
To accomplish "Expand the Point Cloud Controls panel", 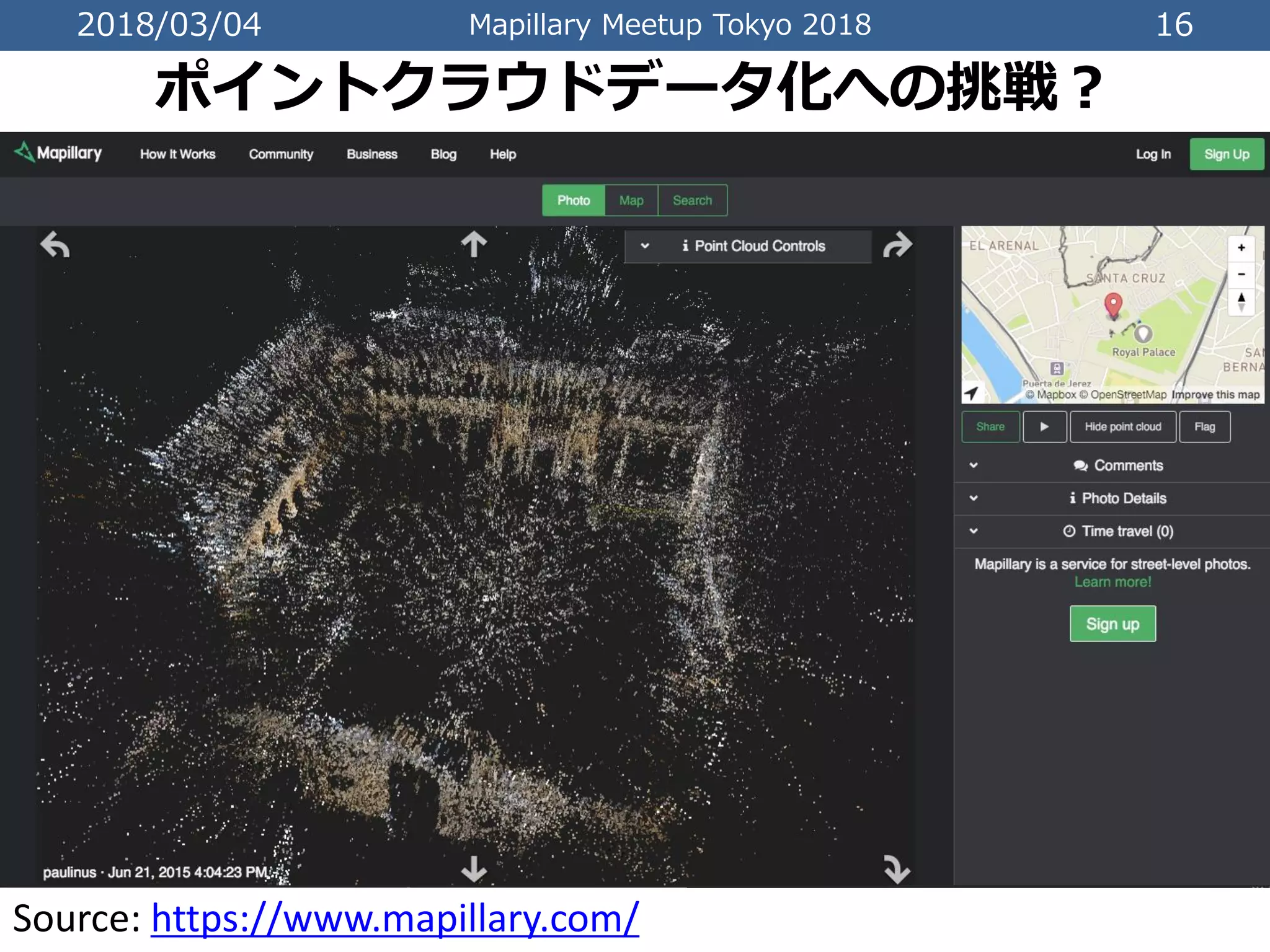I will click(748, 246).
